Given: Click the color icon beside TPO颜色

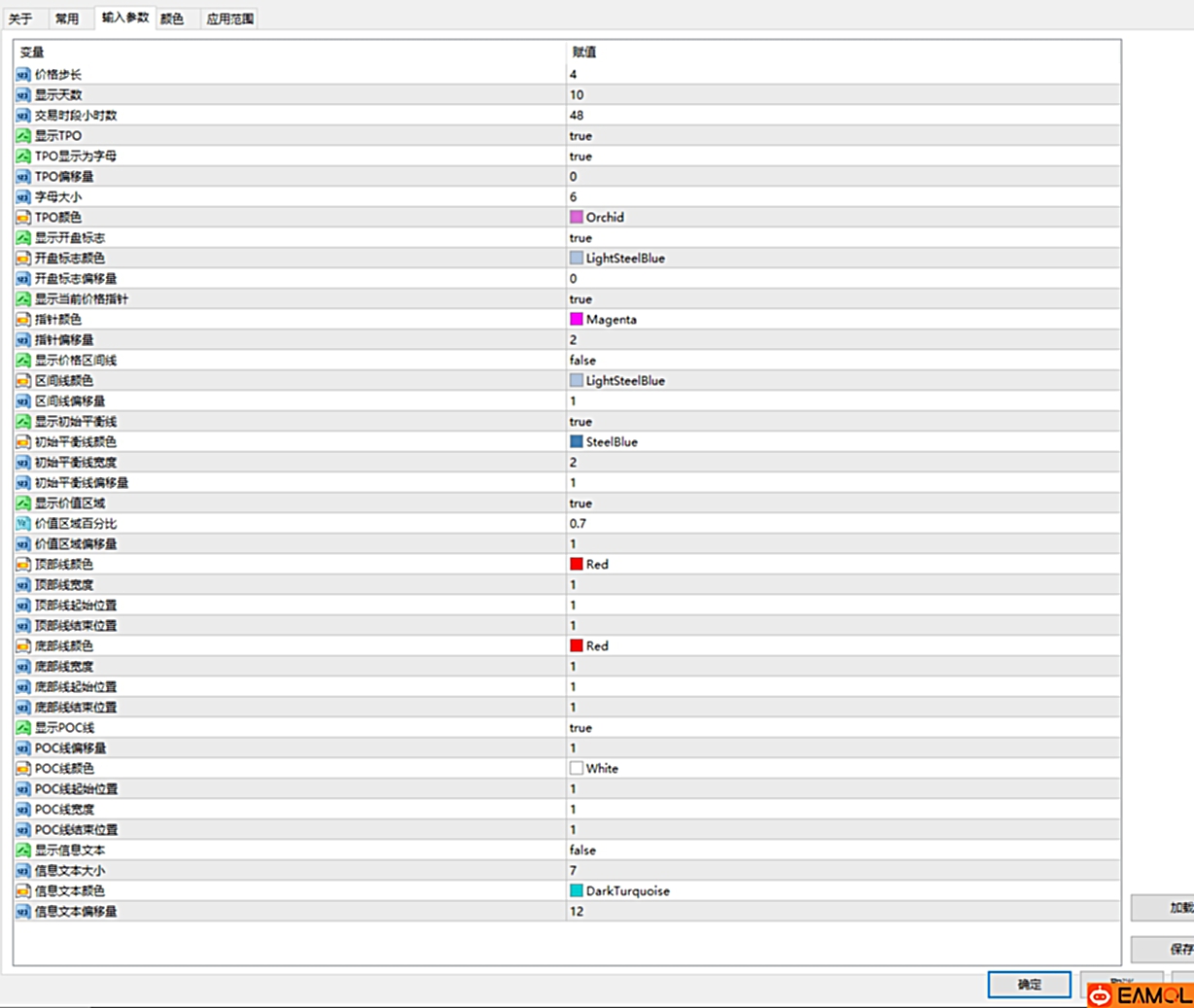Looking at the screenshot, I should tap(23, 218).
